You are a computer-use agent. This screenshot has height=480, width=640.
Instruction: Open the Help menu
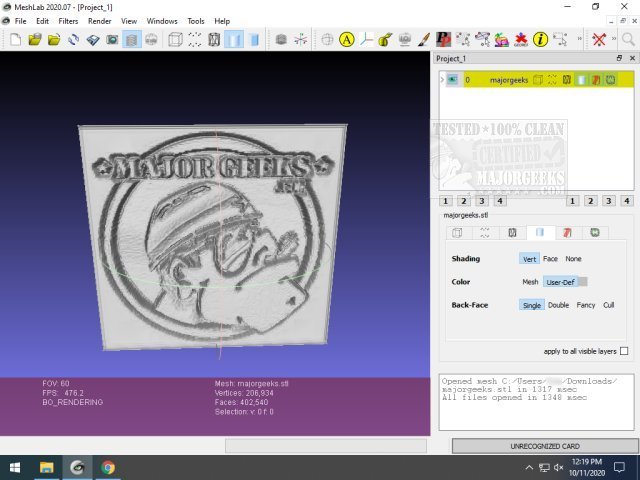pyautogui.click(x=222, y=21)
